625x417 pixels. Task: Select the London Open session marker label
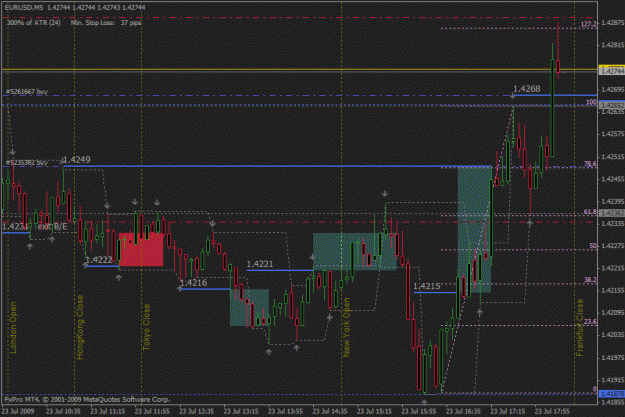[13, 327]
